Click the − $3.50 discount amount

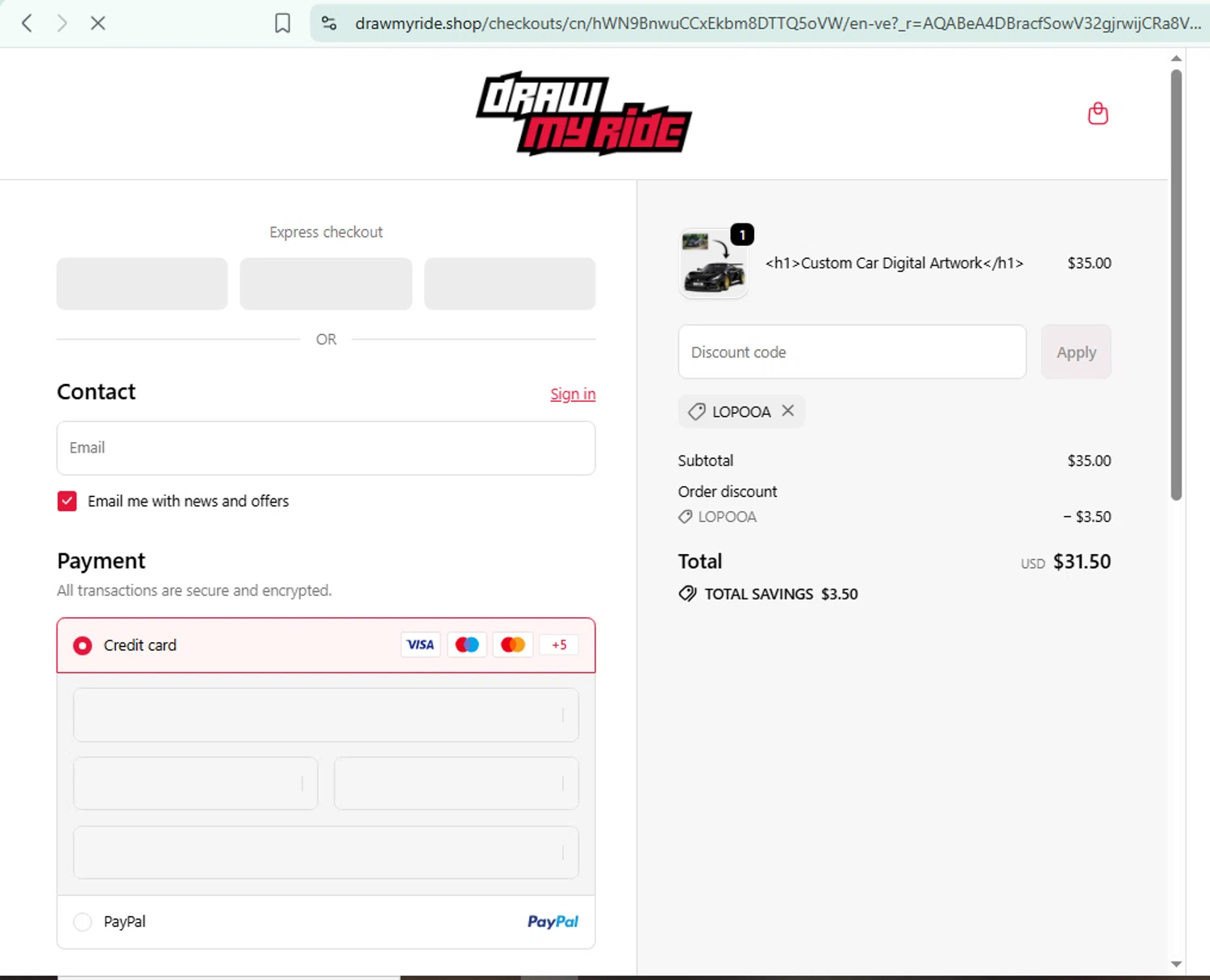[1087, 516]
